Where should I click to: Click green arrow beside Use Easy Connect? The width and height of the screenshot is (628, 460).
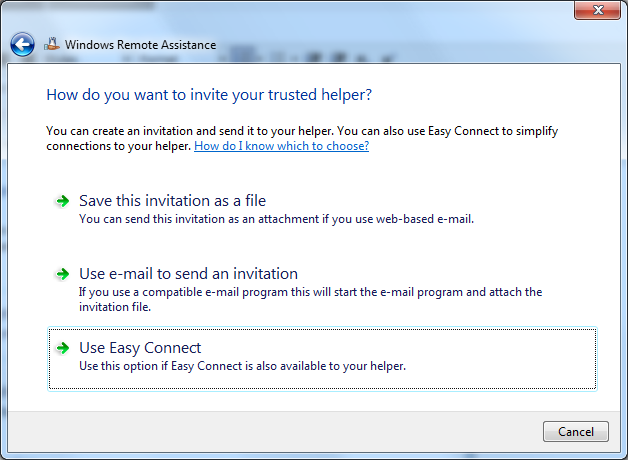(62, 348)
